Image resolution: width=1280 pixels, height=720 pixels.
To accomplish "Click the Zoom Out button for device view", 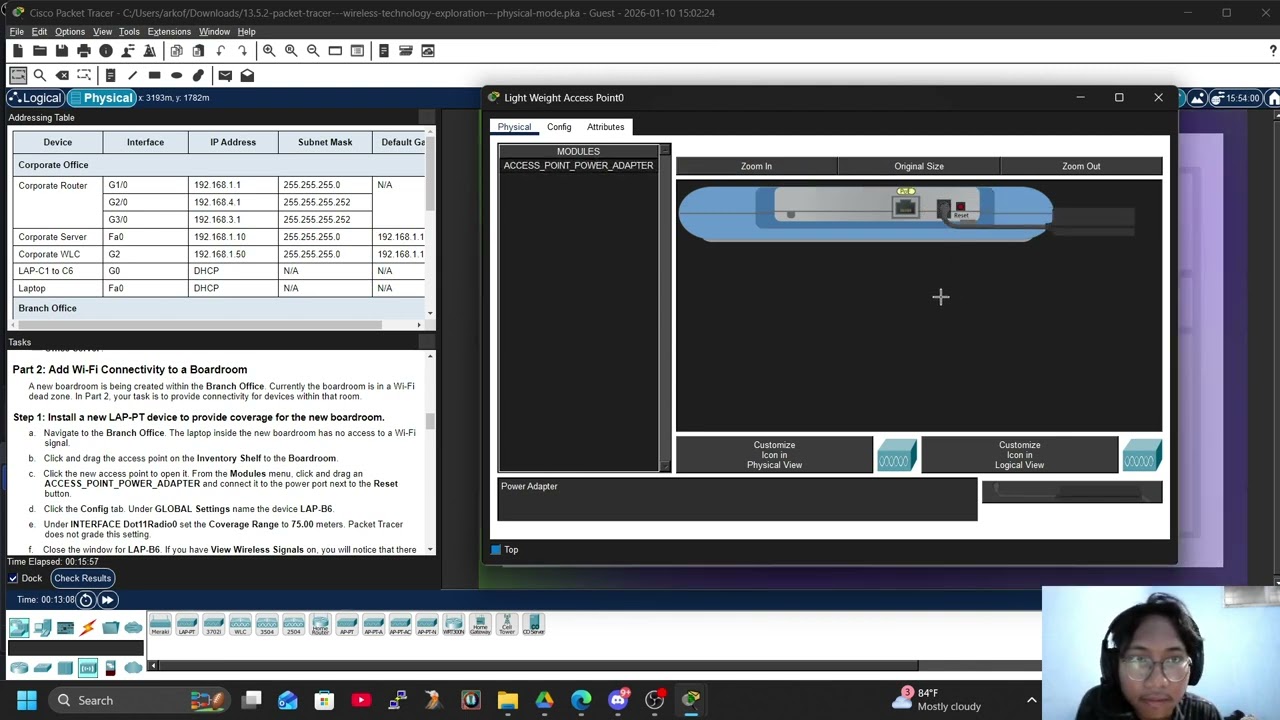I will (1081, 166).
